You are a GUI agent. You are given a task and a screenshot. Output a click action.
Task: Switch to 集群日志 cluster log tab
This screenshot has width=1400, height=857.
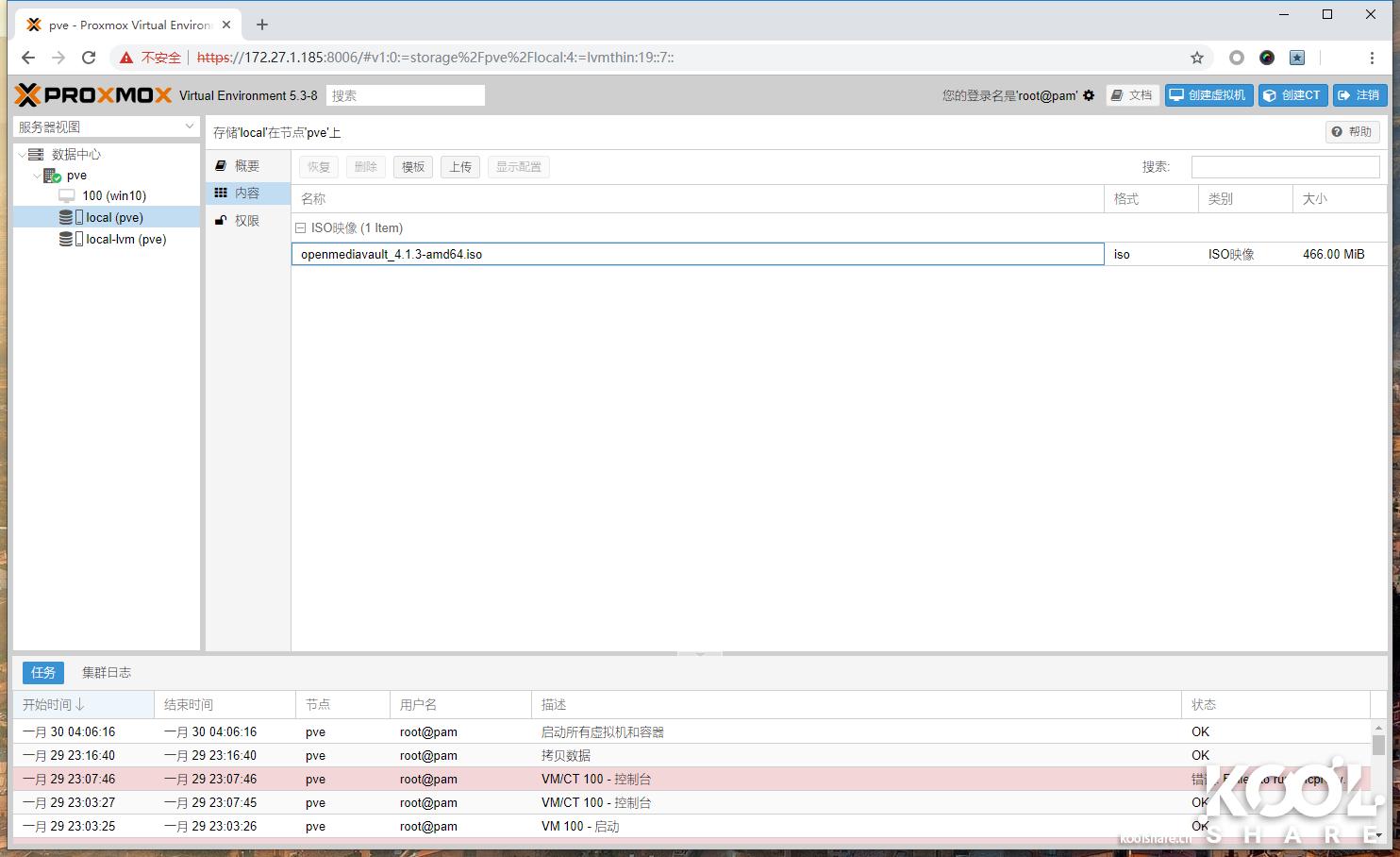[107, 673]
